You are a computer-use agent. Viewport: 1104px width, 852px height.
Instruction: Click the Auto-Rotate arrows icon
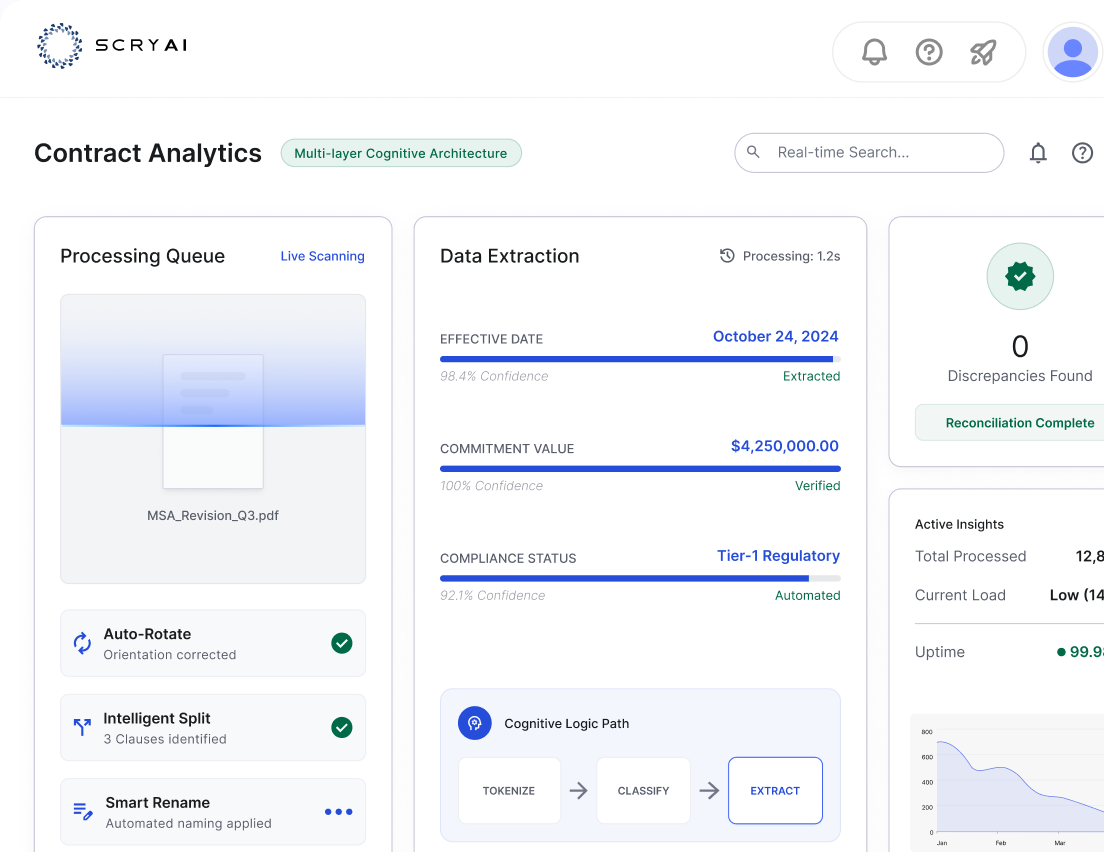[82, 643]
